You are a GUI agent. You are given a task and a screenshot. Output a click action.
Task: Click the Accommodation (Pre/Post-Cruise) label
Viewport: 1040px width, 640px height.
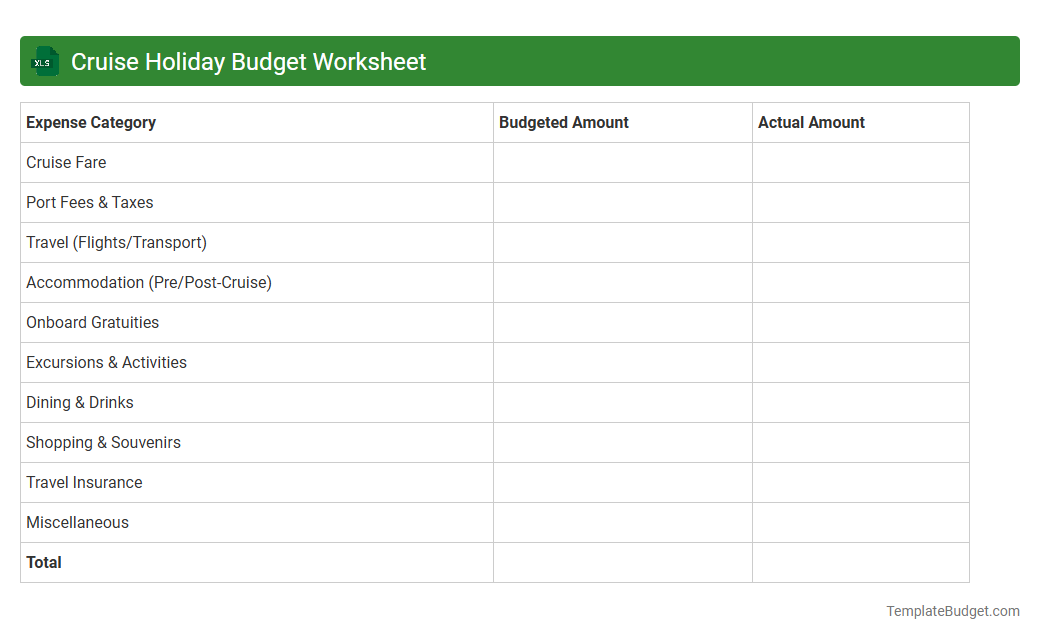[149, 282]
